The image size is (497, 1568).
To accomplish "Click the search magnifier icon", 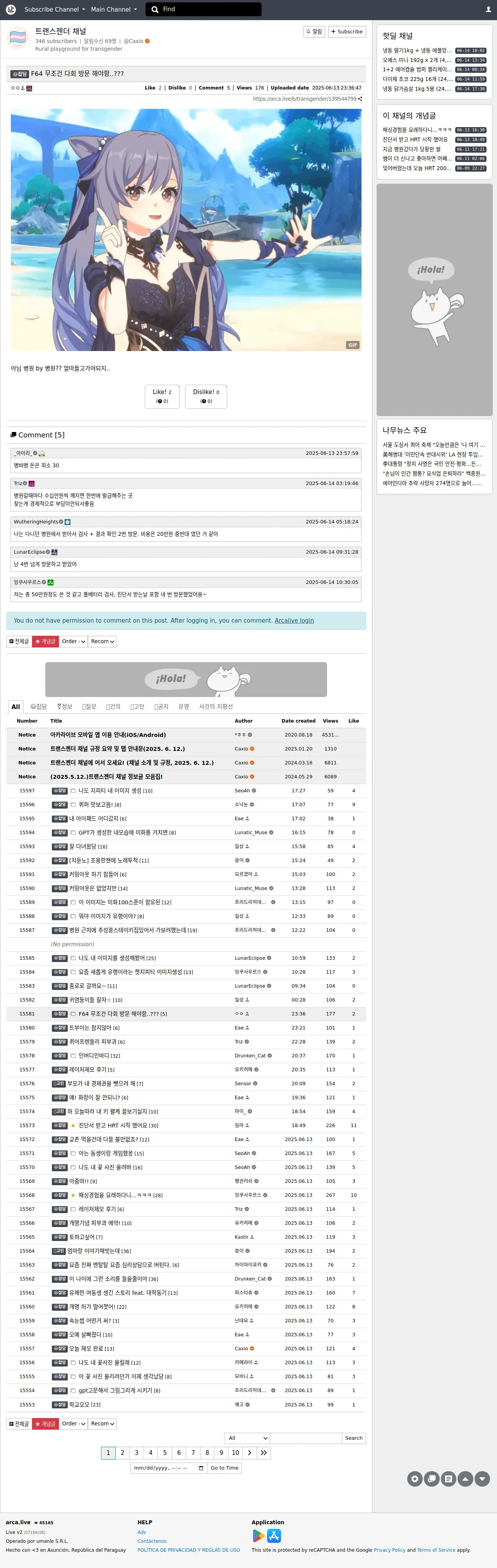I will click(x=154, y=9).
